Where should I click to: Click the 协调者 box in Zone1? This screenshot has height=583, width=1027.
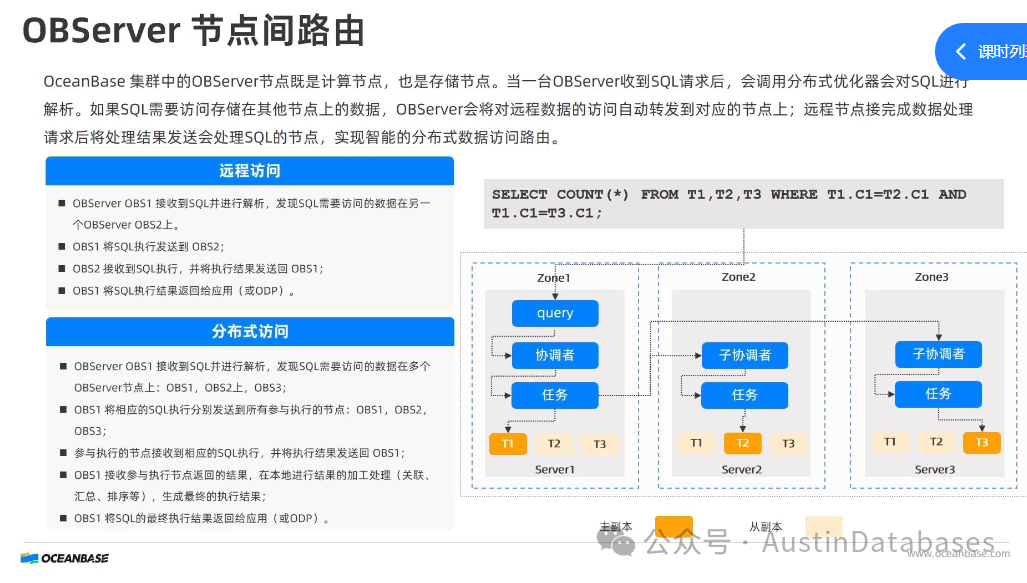pos(555,355)
